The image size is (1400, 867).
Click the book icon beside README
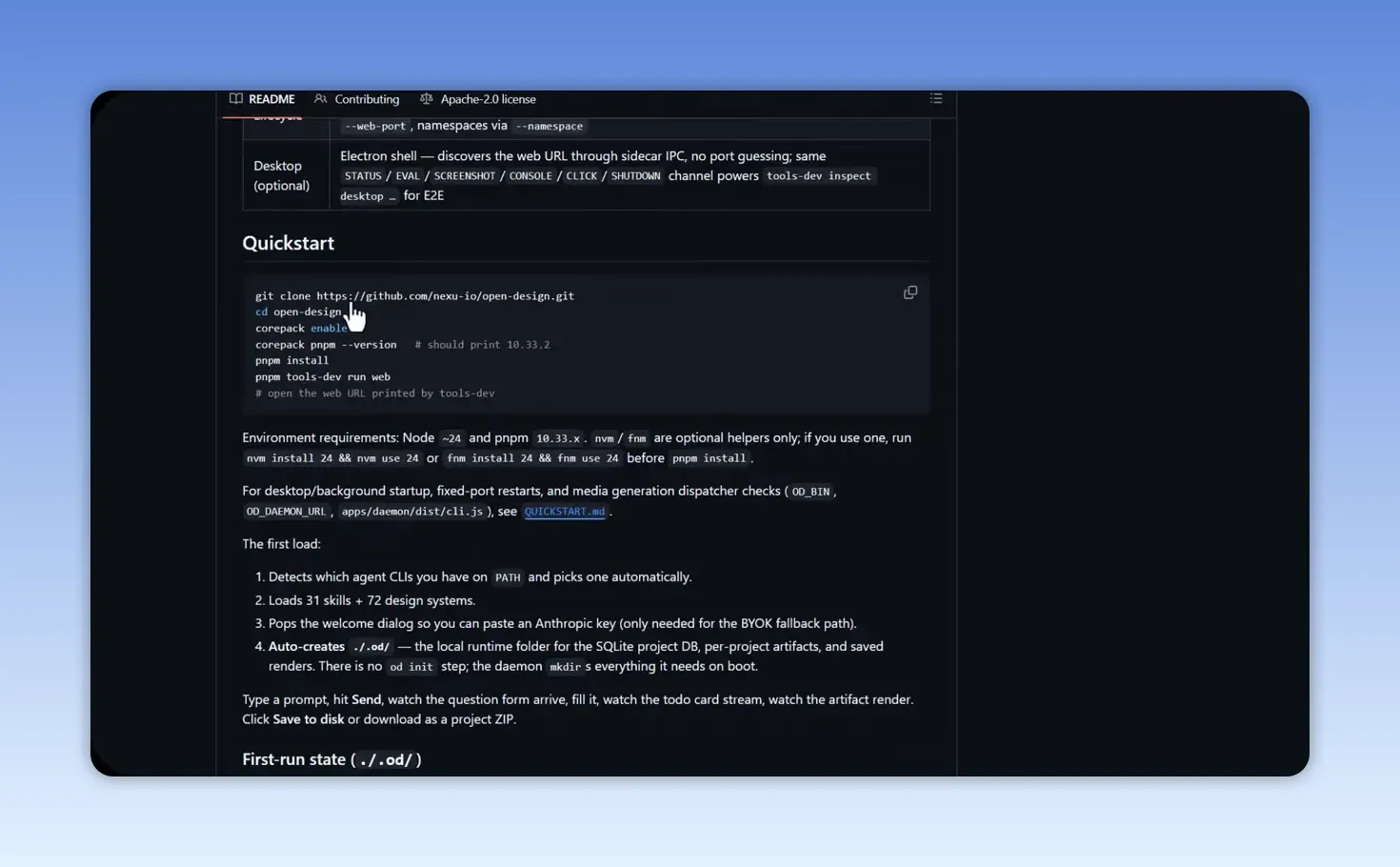pos(236,99)
